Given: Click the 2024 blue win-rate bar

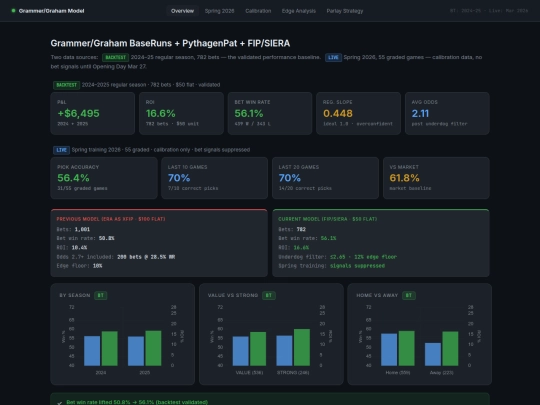Looking at the screenshot, I should pyautogui.click(x=92, y=351).
